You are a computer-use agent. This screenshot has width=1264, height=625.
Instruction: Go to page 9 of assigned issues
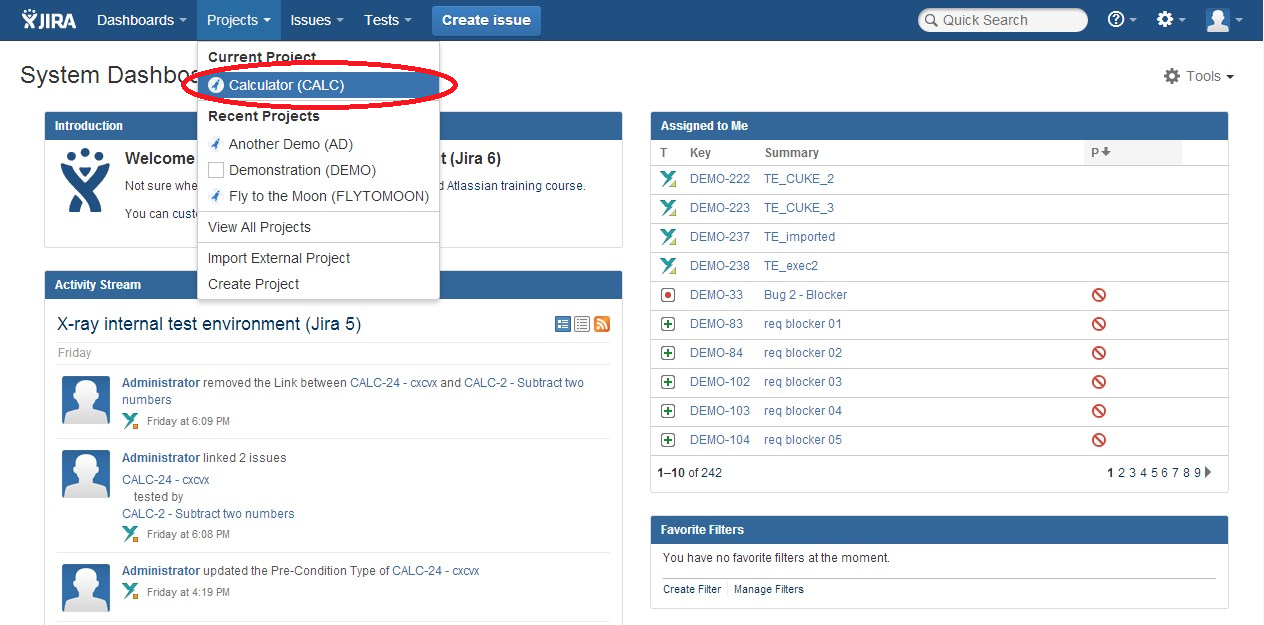click(x=1198, y=473)
